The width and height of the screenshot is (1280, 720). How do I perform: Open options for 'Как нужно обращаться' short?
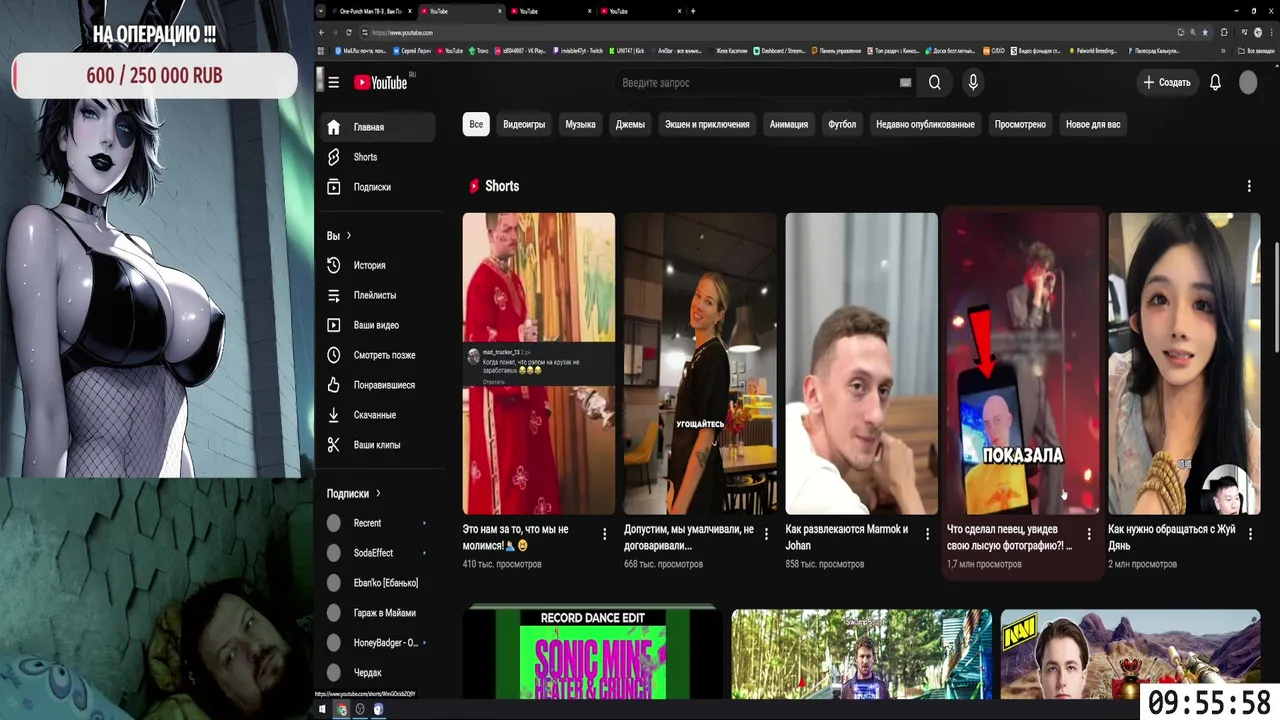[x=1250, y=534]
